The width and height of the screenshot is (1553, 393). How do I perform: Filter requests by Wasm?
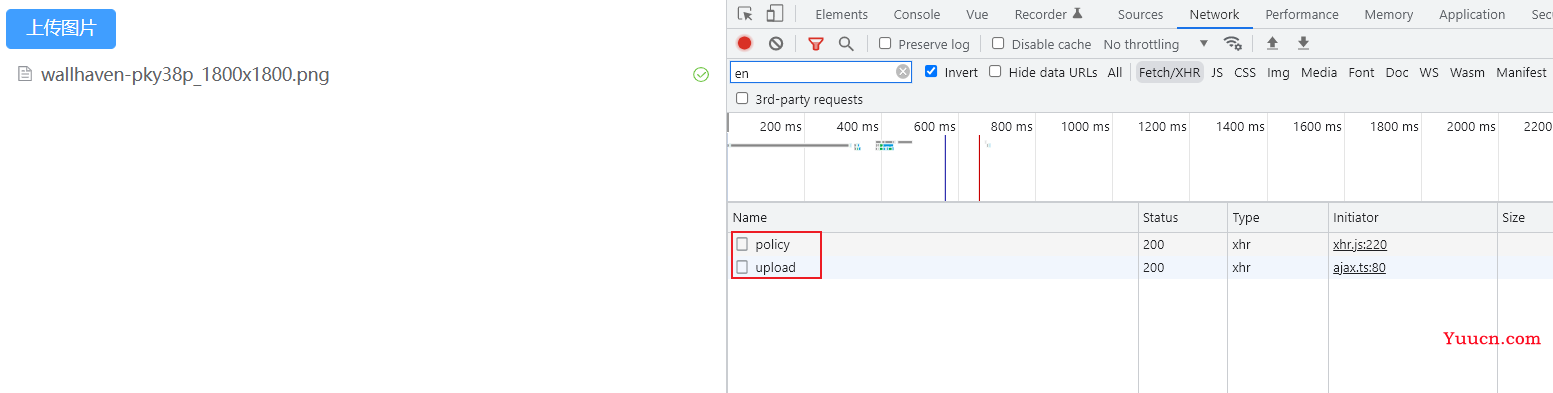(1467, 72)
